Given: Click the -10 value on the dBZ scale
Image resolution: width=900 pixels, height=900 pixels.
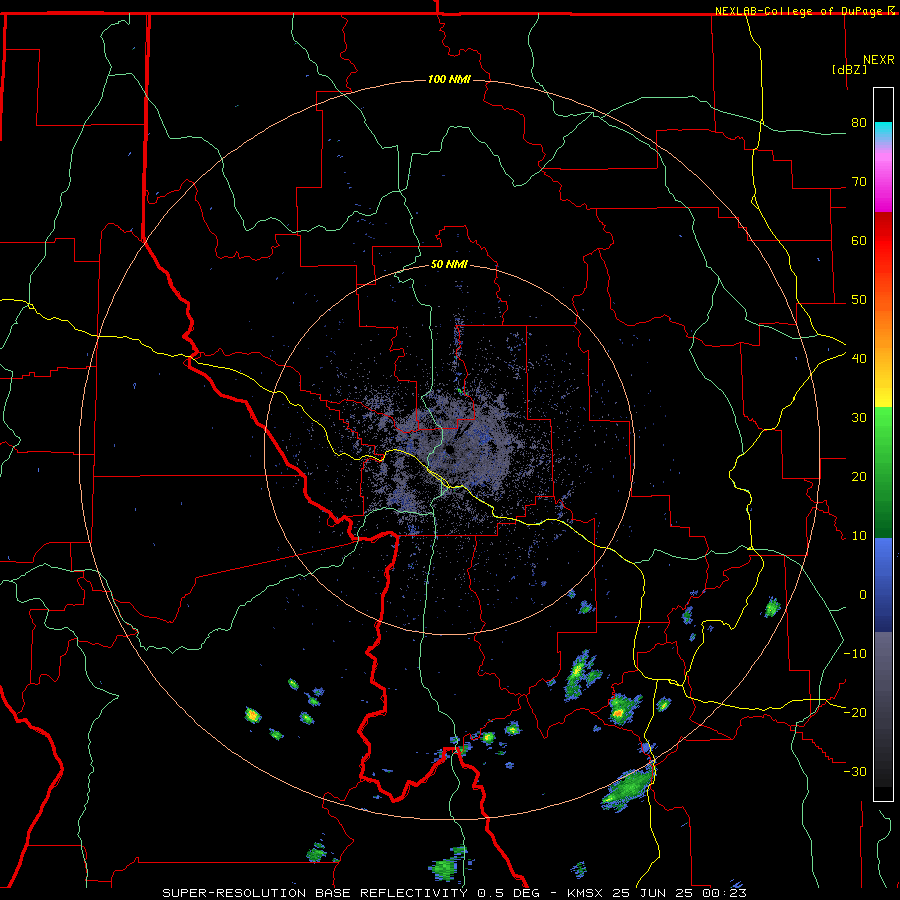Looking at the screenshot, I should tap(855, 654).
